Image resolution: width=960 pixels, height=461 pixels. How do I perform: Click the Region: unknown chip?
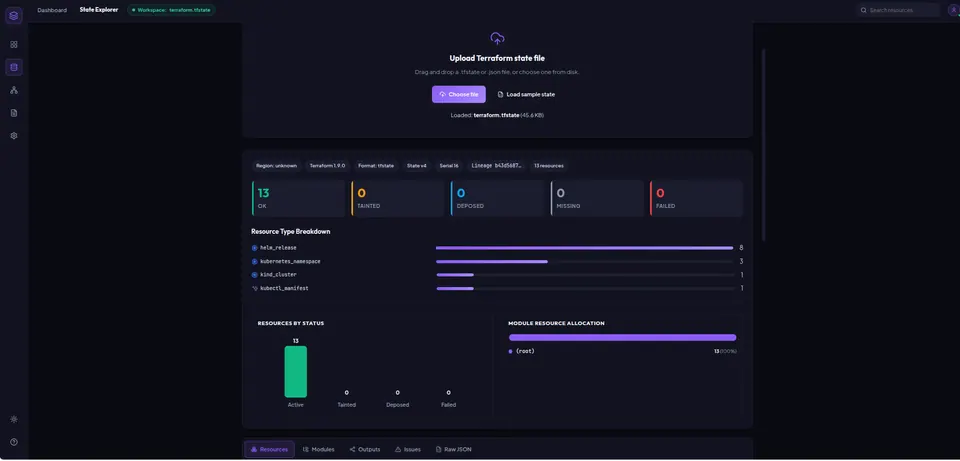[x=276, y=166]
